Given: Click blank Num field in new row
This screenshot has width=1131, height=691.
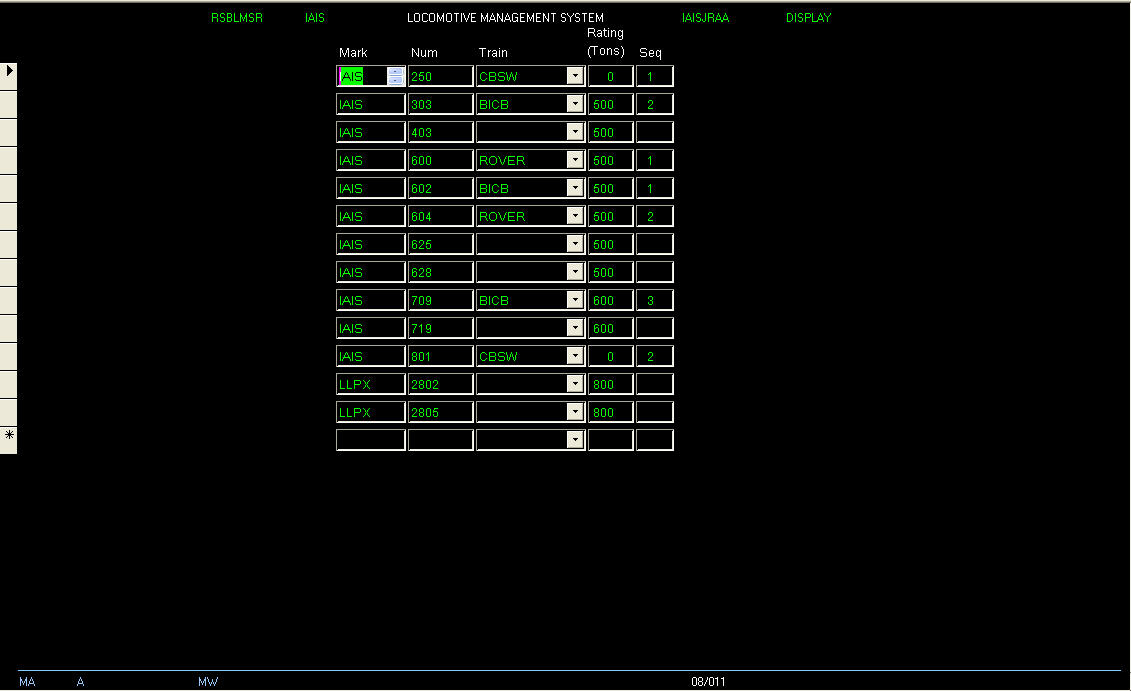Looking at the screenshot, I should (x=441, y=440).
